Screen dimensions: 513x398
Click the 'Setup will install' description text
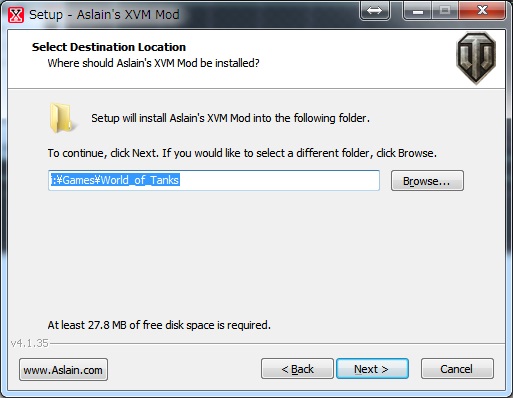(230, 118)
